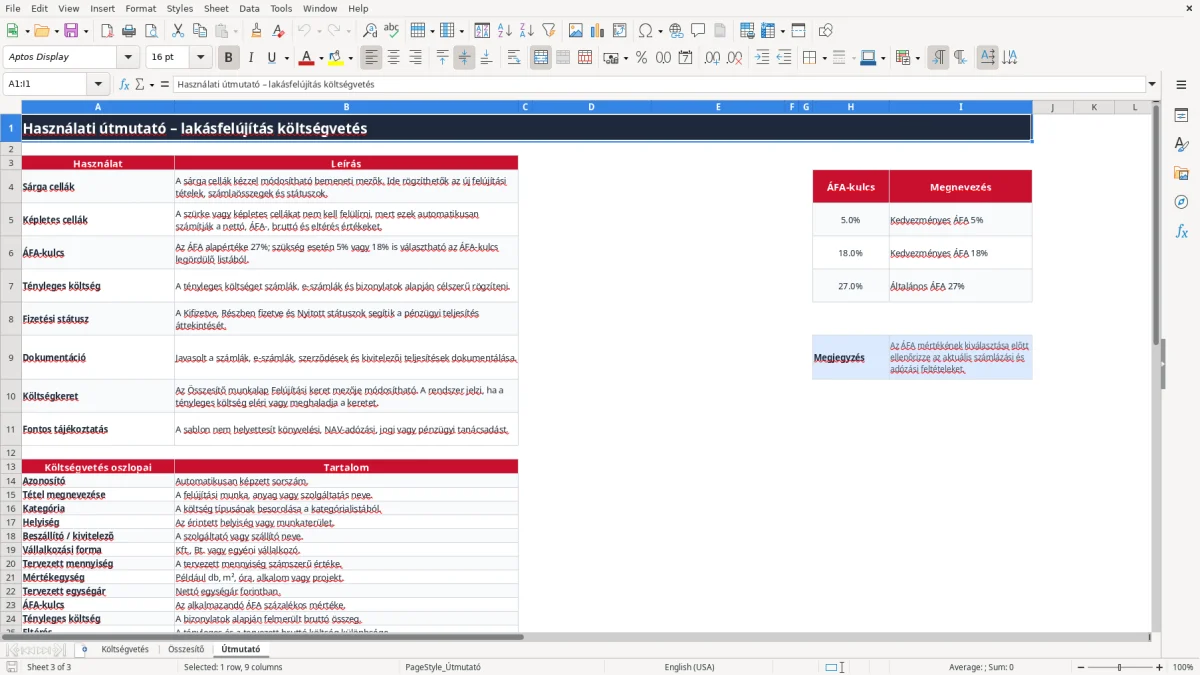Toggle Wrap Text button
The width and height of the screenshot is (1200, 675).
(514, 58)
